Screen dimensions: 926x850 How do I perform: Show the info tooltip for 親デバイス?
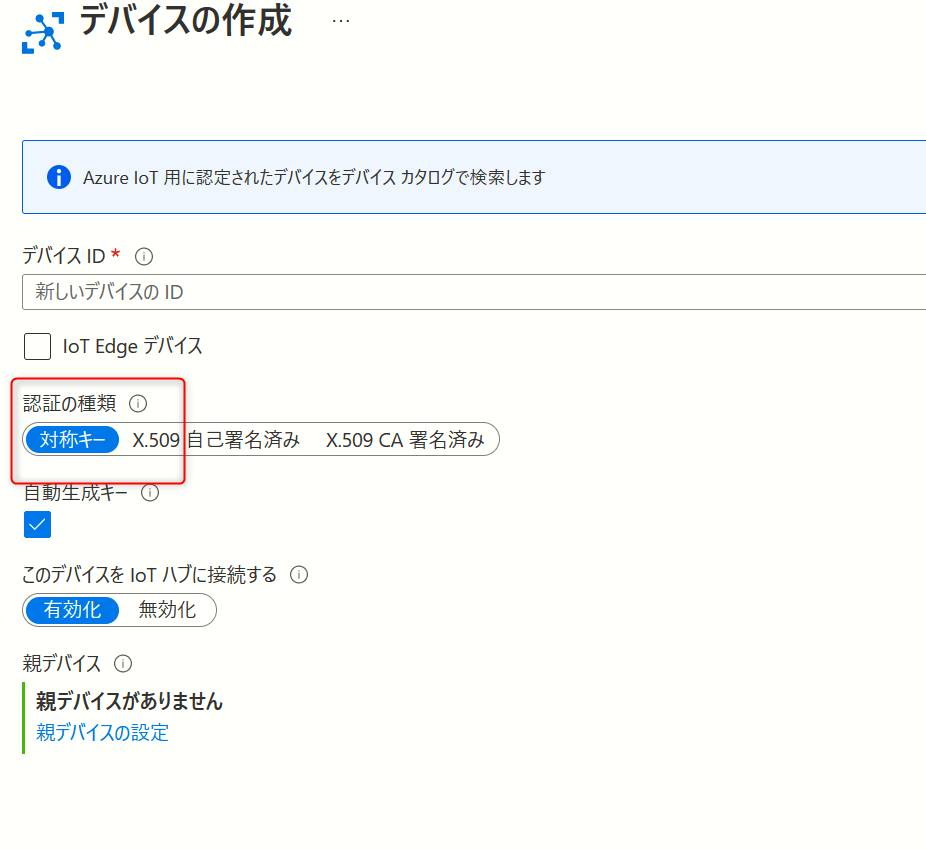point(123,663)
